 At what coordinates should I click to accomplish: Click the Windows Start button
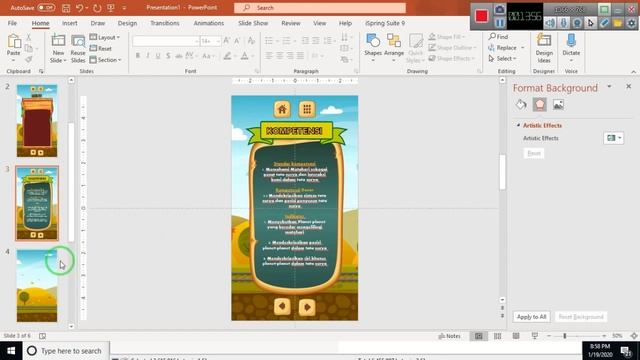tap(11, 351)
